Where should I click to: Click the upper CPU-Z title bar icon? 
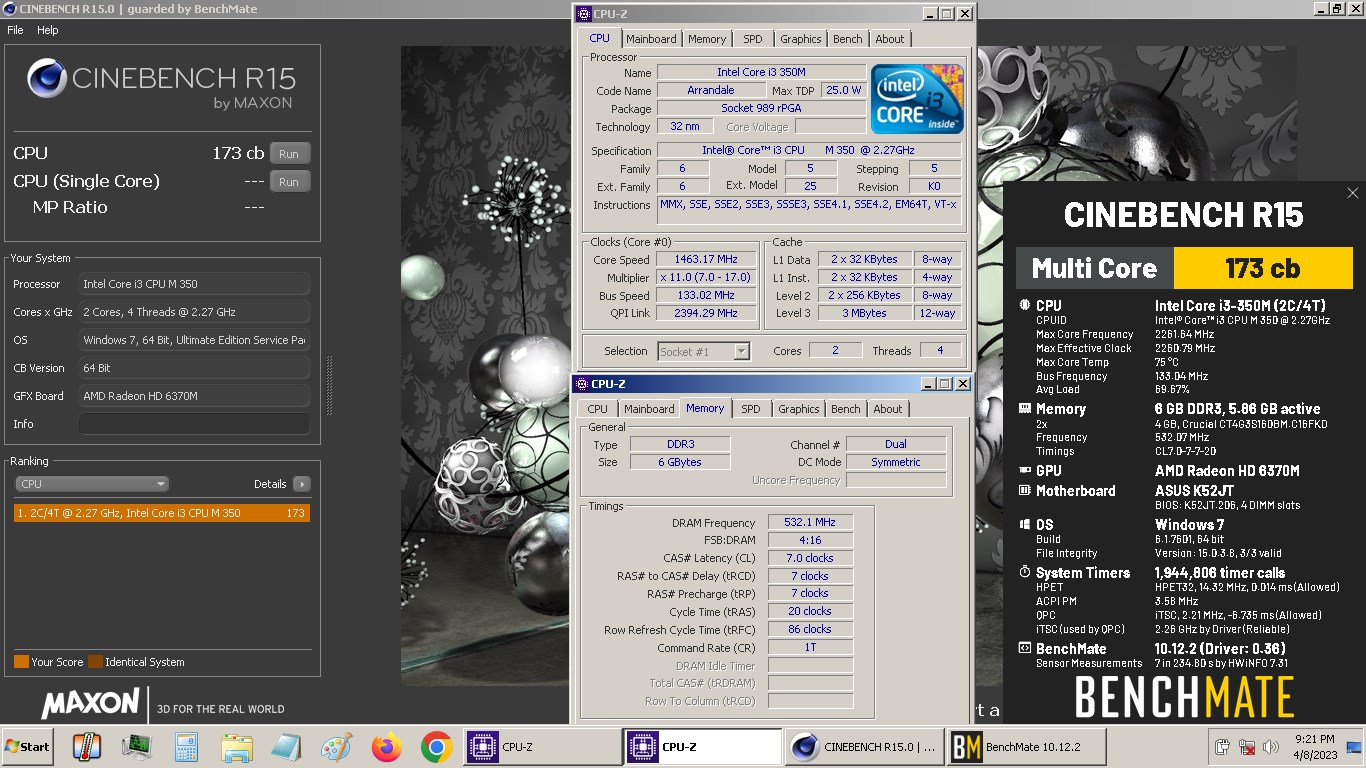click(584, 14)
